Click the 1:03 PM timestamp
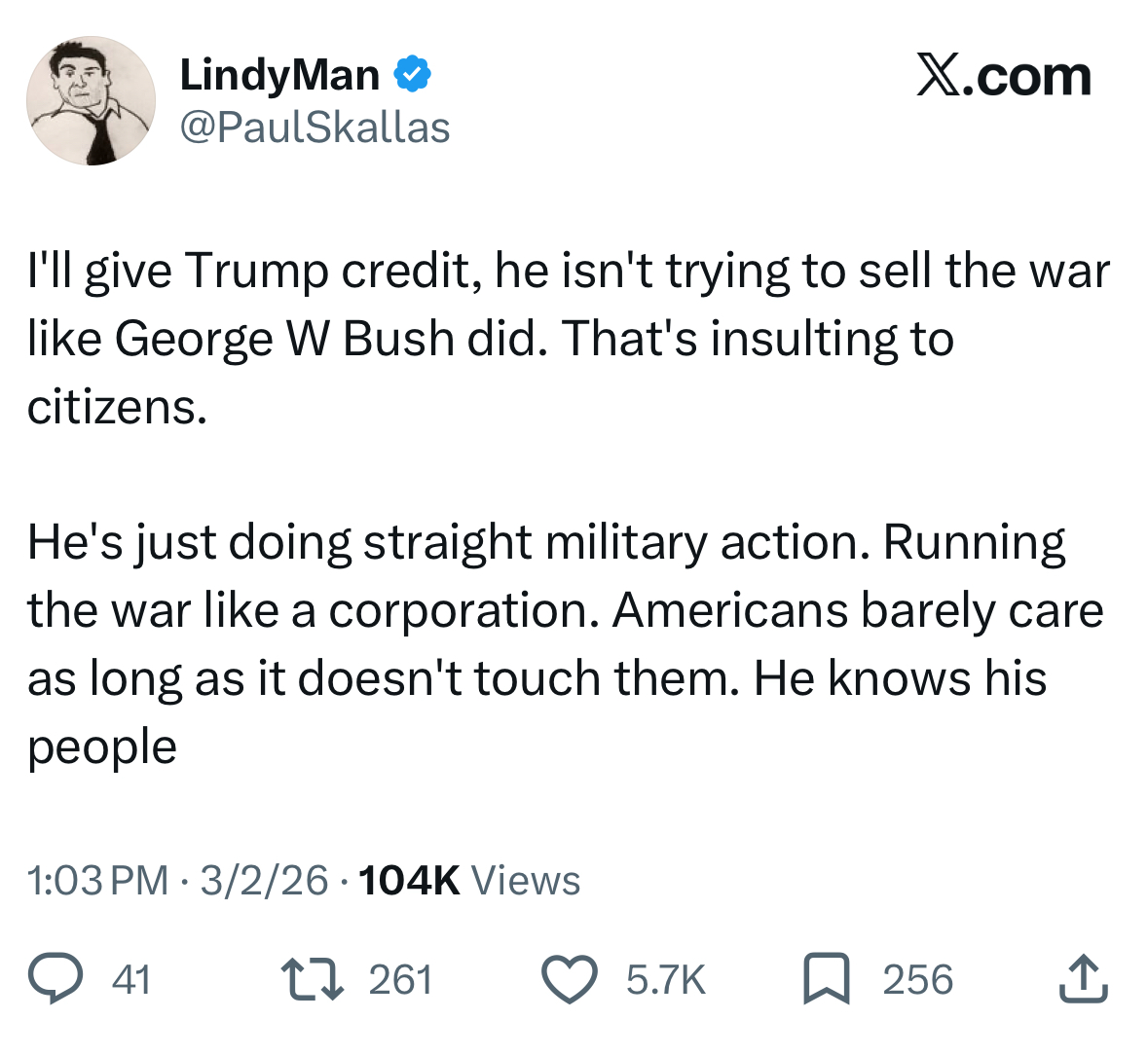 click(x=98, y=880)
